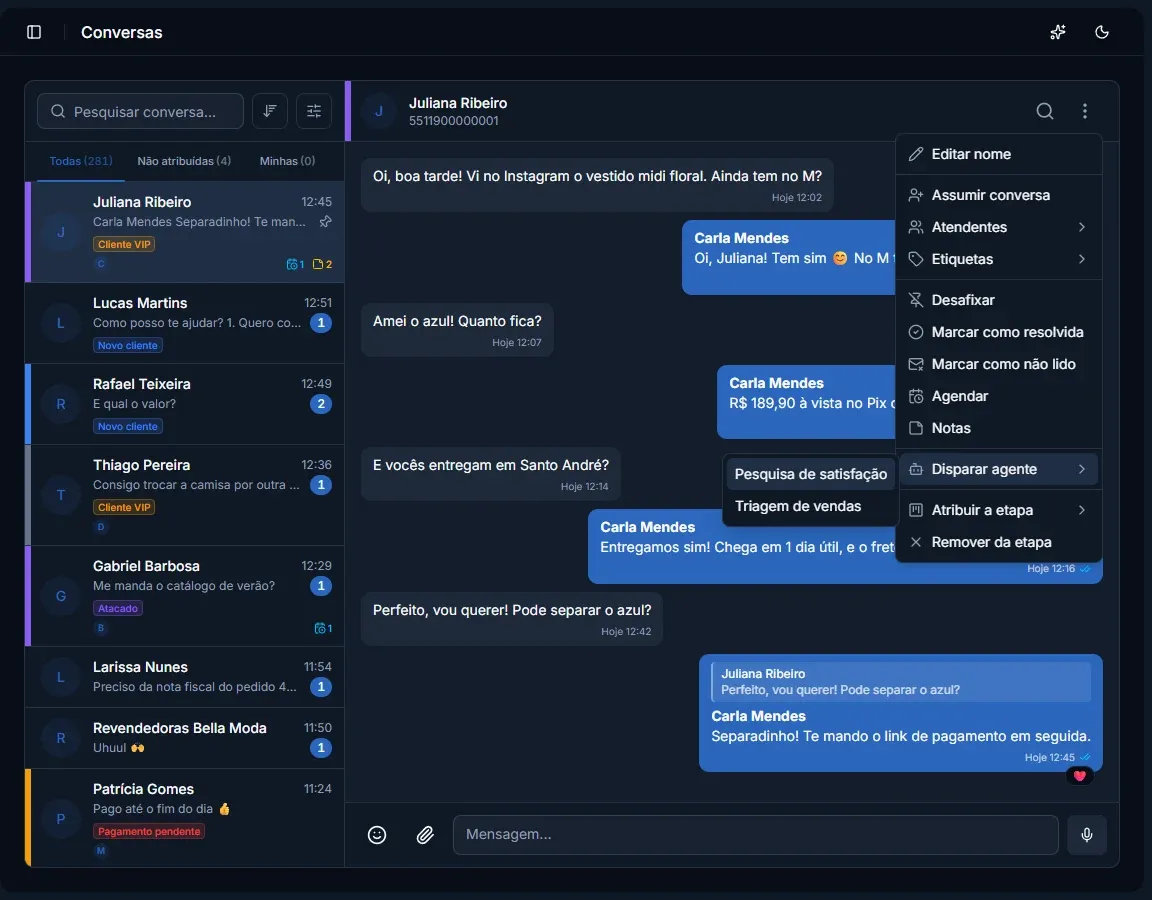Image resolution: width=1152 pixels, height=900 pixels.
Task: Click Lucas Martins avatar in list
Action: [x=60, y=323]
